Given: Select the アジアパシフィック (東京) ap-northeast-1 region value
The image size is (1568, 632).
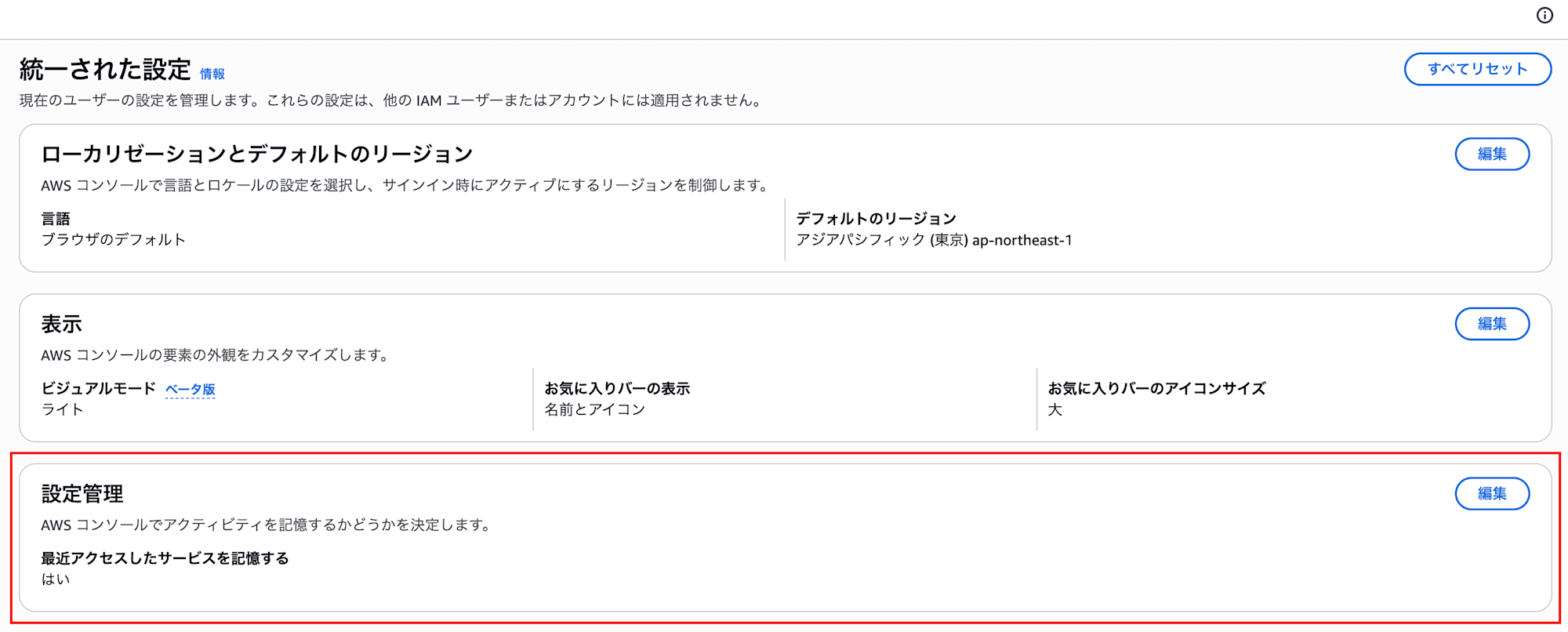Looking at the screenshot, I should click(934, 241).
